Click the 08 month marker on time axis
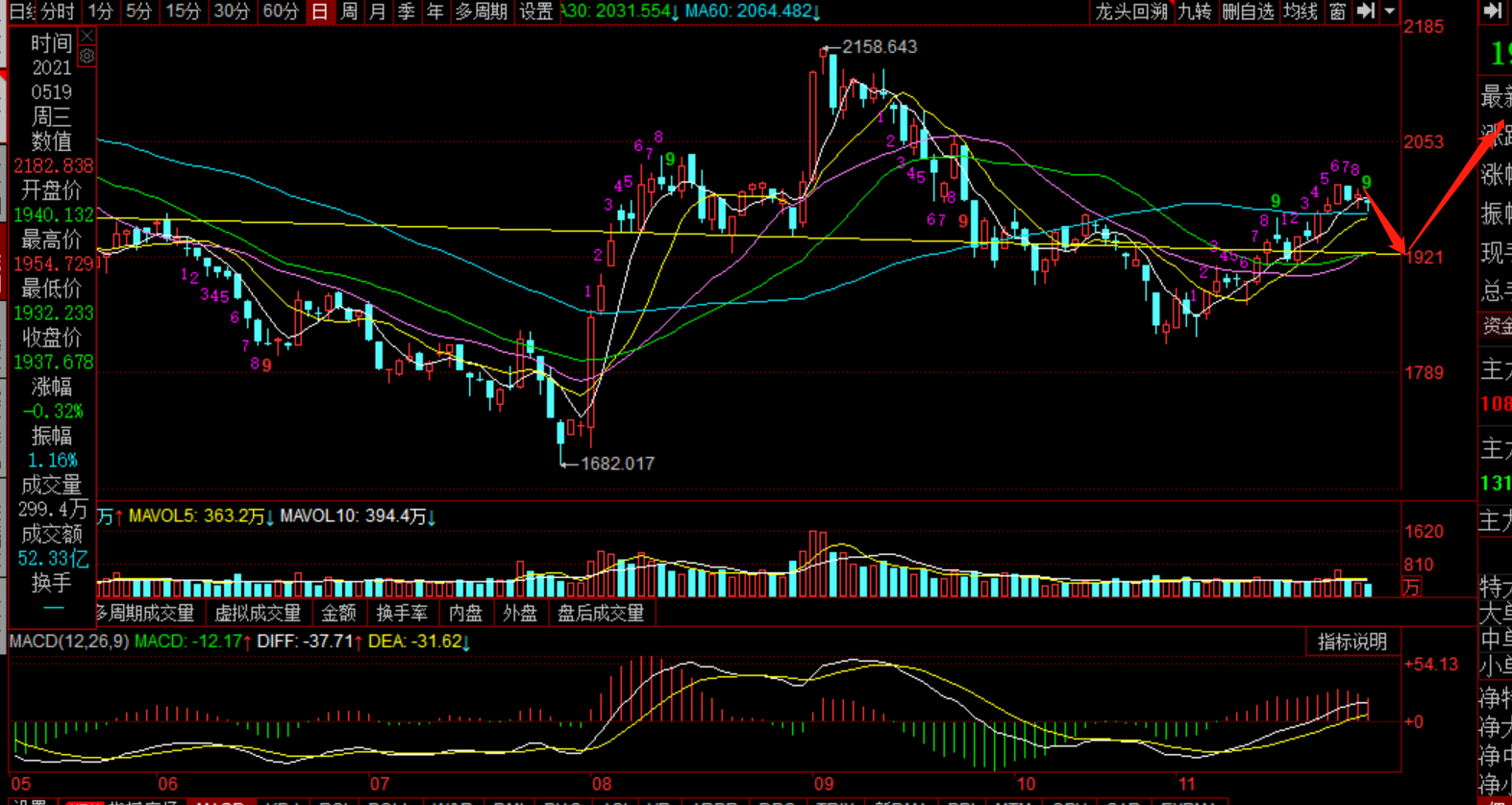The image size is (1512, 805). (602, 784)
